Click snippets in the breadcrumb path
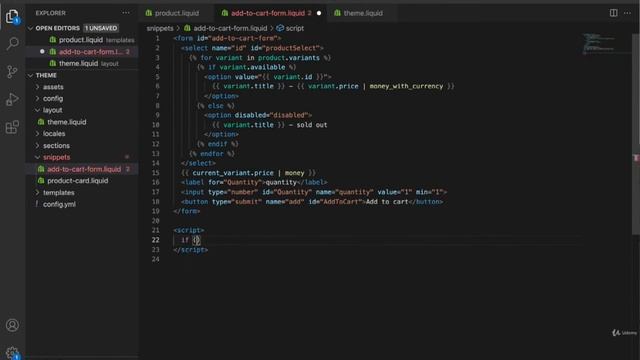640x360 pixels. pos(160,28)
